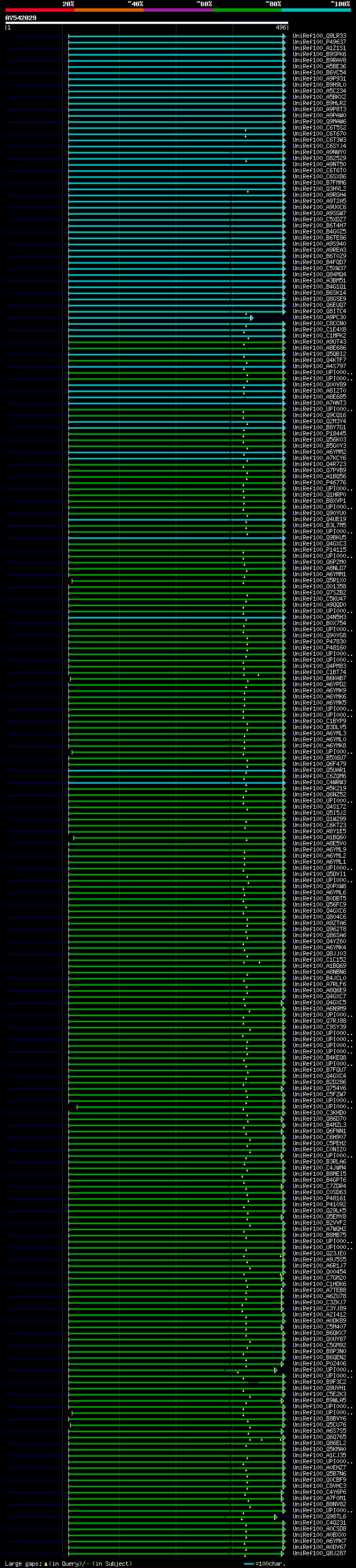Select label UniRef100_A6YMM2
The image size is (356, 1568).
(x=319, y=452)
